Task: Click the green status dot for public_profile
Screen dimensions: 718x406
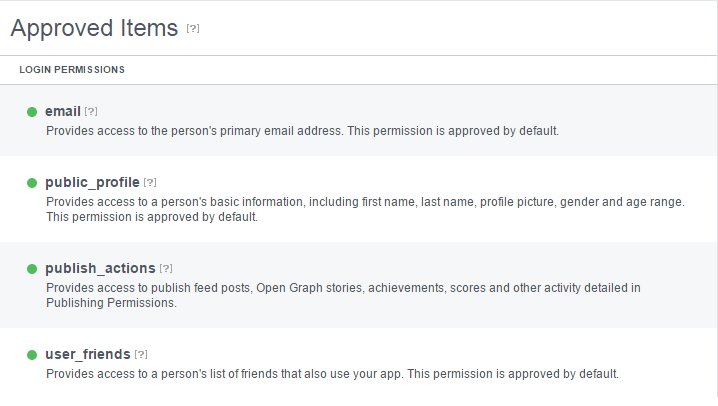Action: (x=32, y=183)
